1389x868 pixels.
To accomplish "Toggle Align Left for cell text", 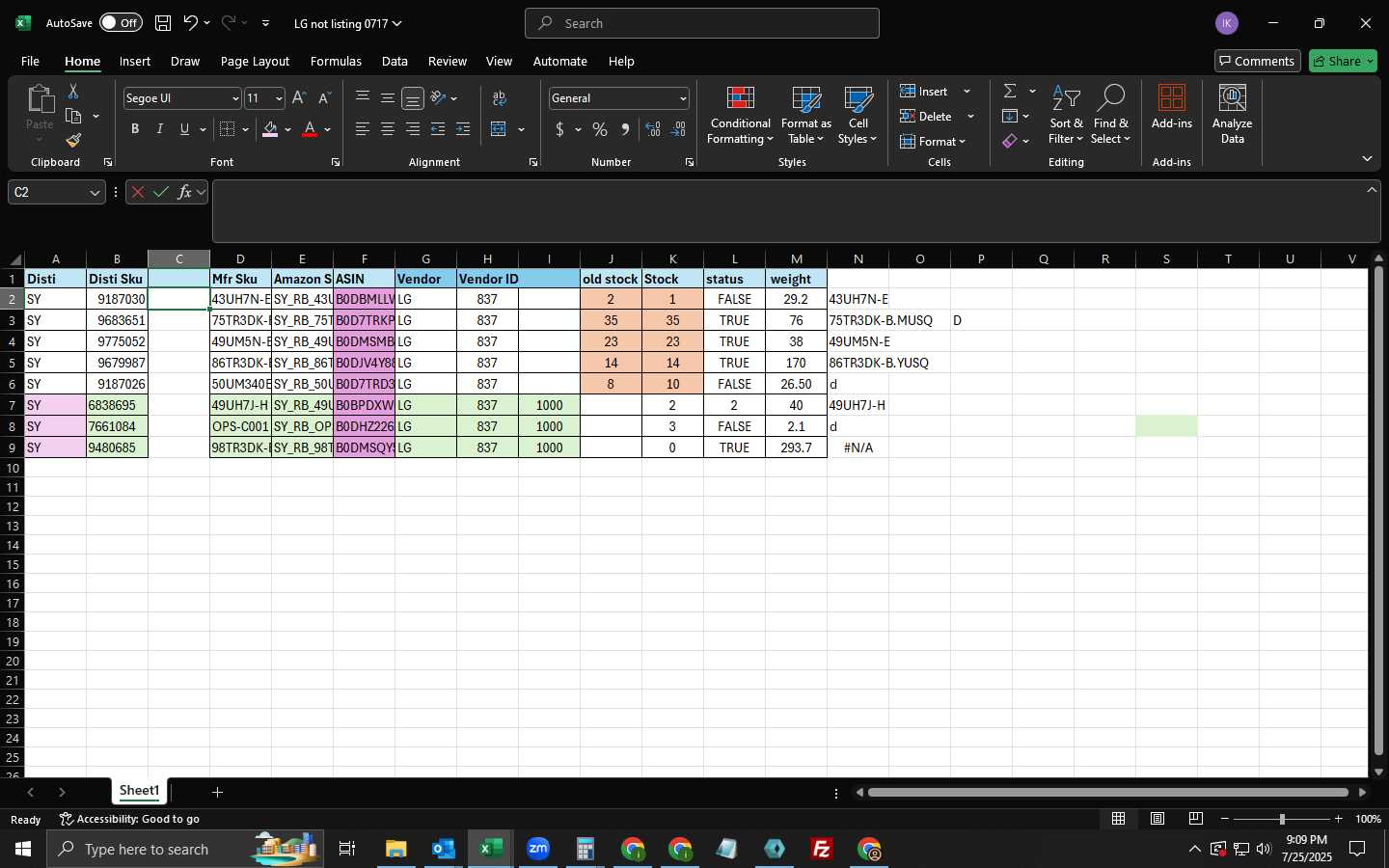I will pyautogui.click(x=363, y=129).
